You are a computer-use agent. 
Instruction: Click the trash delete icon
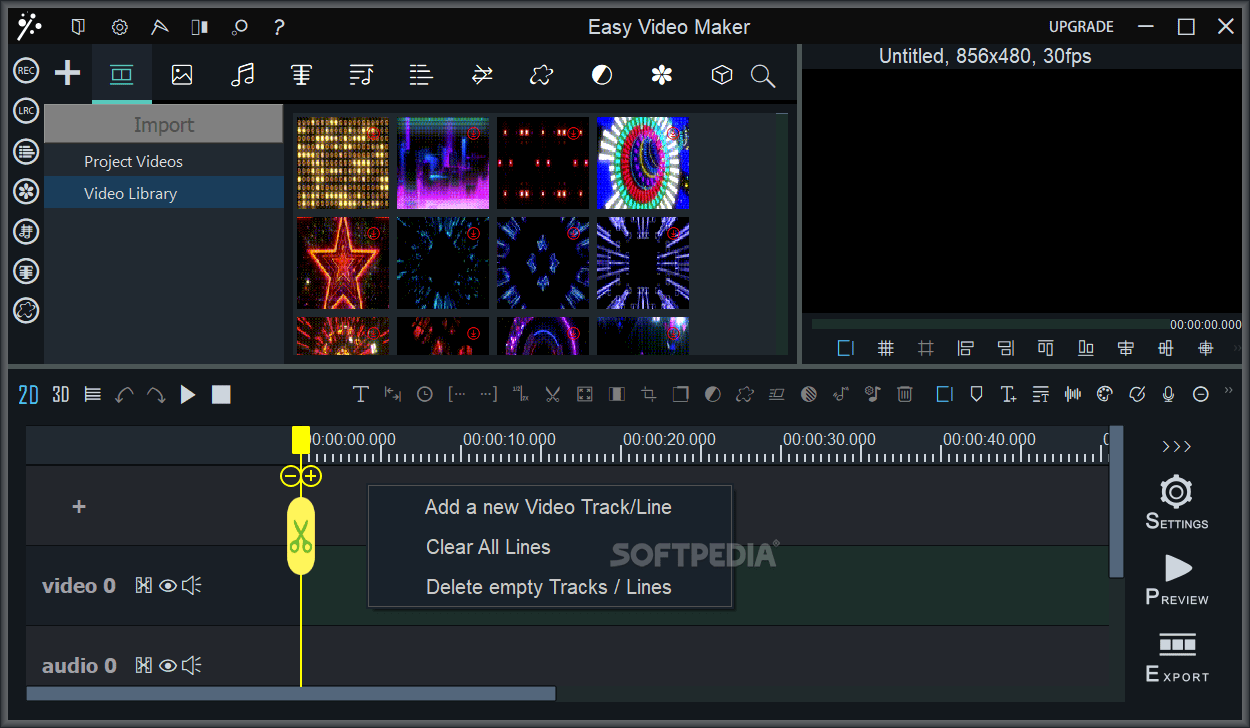(x=905, y=394)
